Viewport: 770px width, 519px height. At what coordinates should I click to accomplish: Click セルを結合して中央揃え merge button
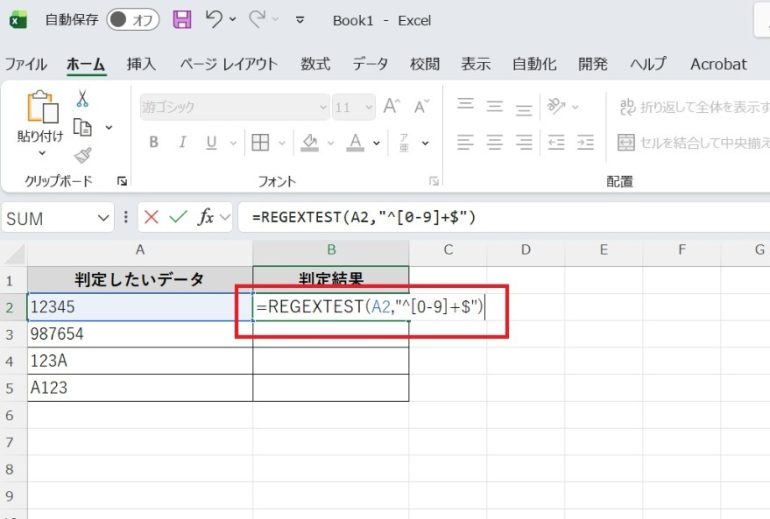[693, 142]
